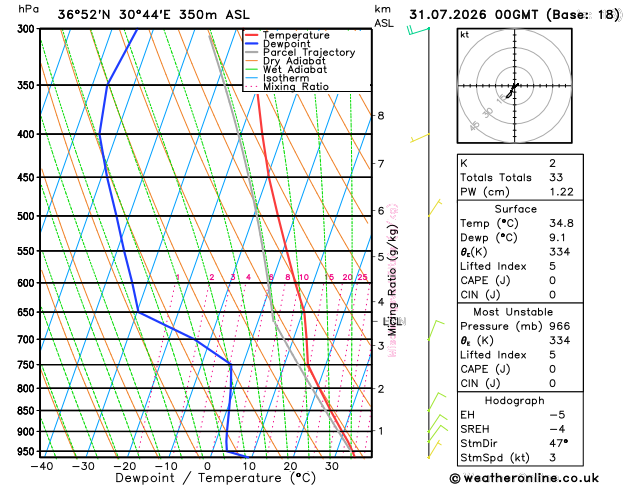Click the Most Unstable section heading

(513, 312)
